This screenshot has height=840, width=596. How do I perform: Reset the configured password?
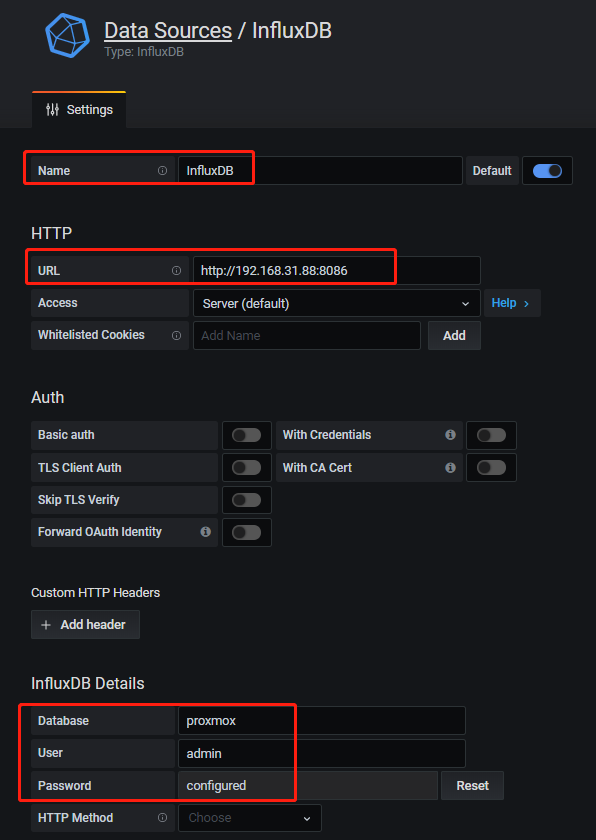pos(471,785)
